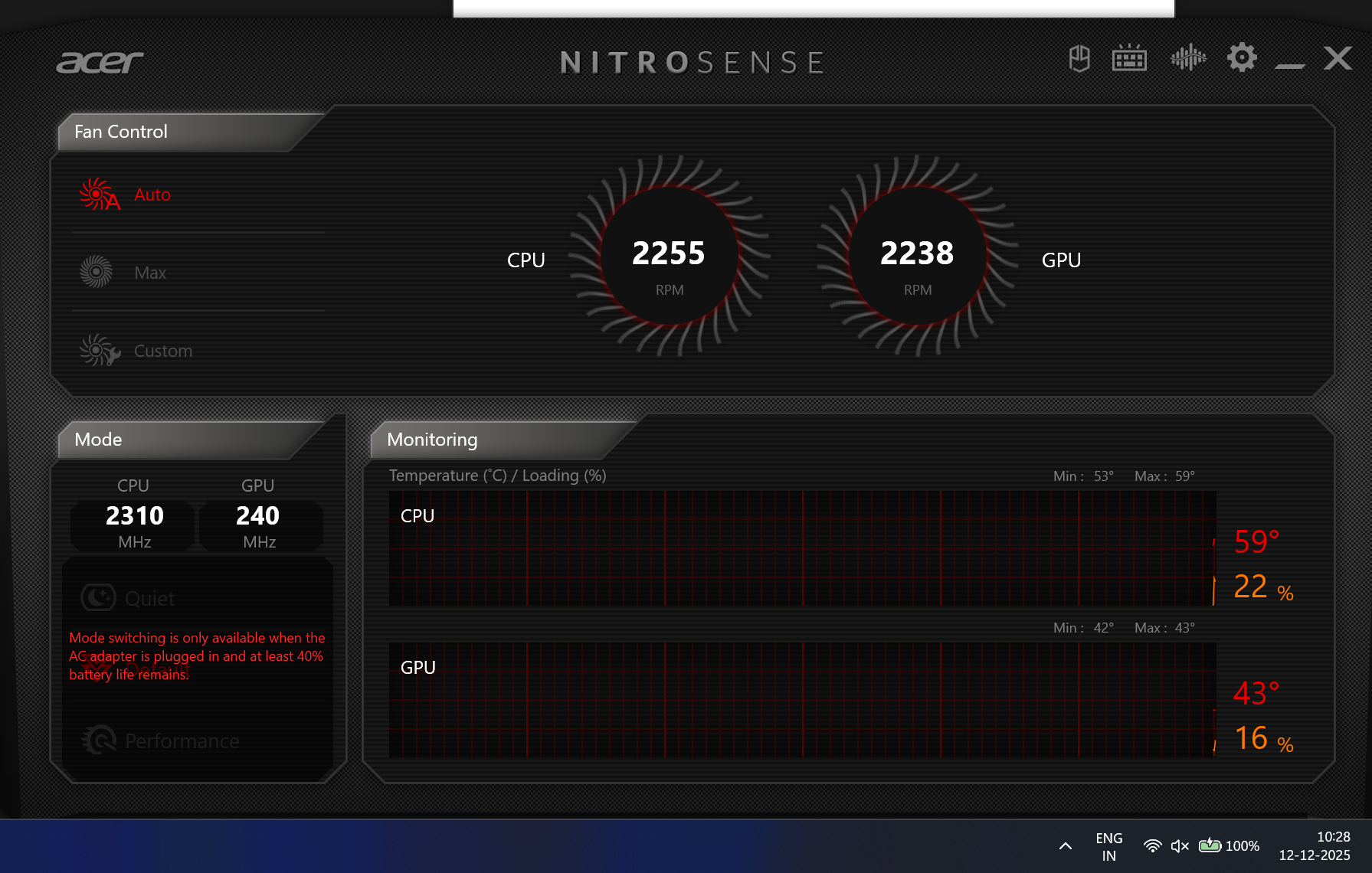
Task: Click the Fan Control panel header
Action: (x=192, y=132)
